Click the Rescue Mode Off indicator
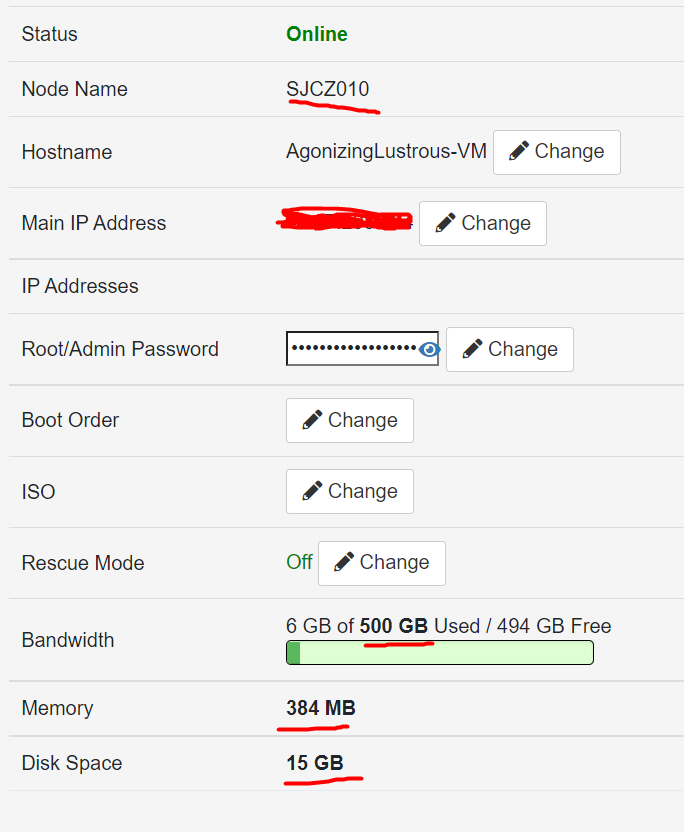This screenshot has width=684, height=832. (299, 561)
